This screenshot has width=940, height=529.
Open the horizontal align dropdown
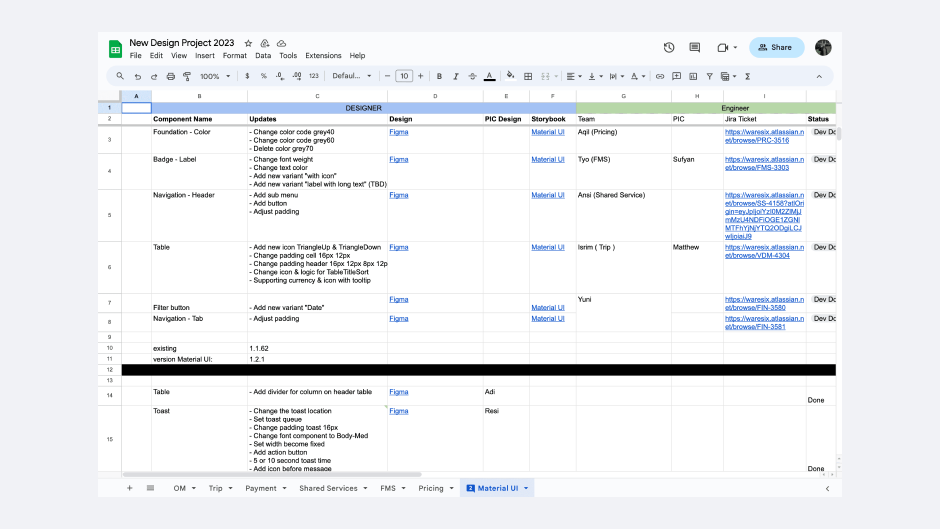[574, 76]
